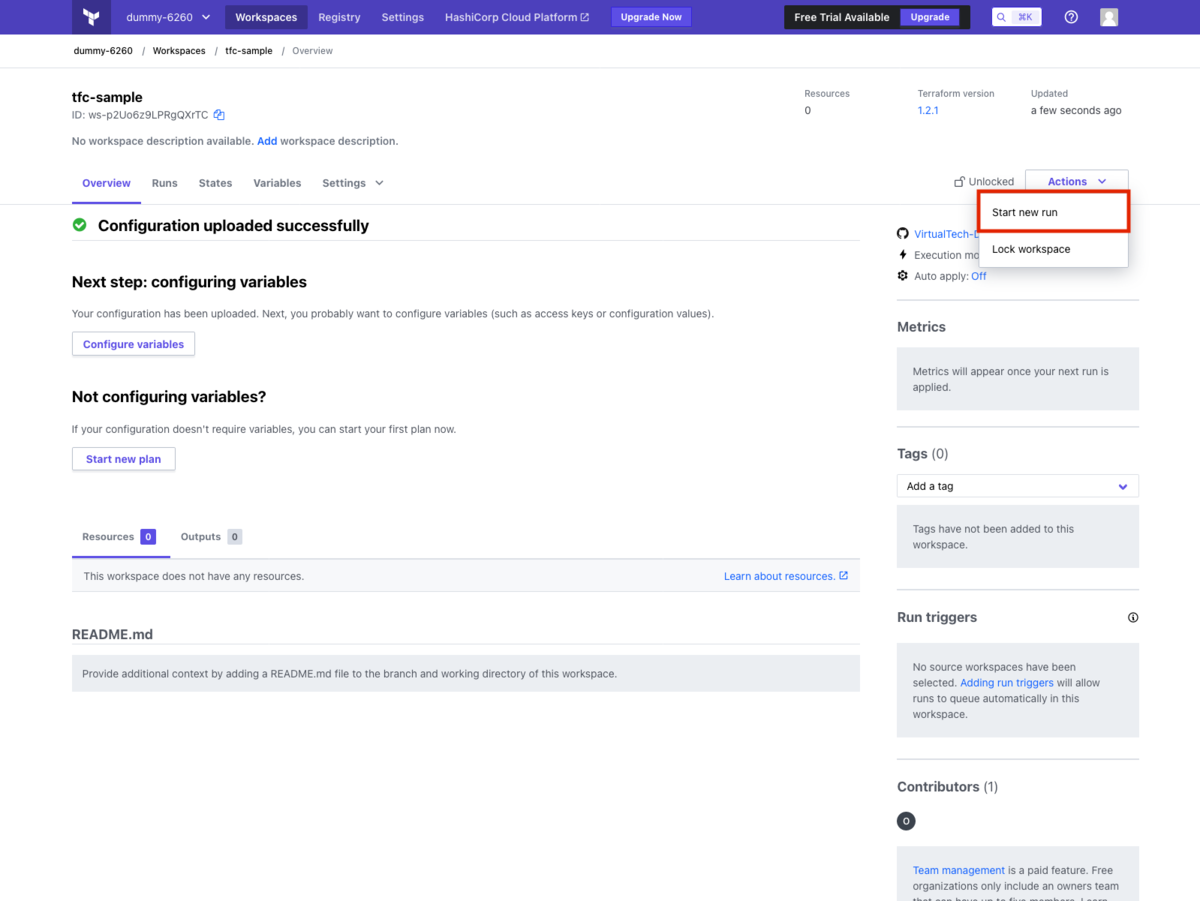Click the contributor avatar circle
The height and width of the screenshot is (901, 1200).
[x=906, y=821]
